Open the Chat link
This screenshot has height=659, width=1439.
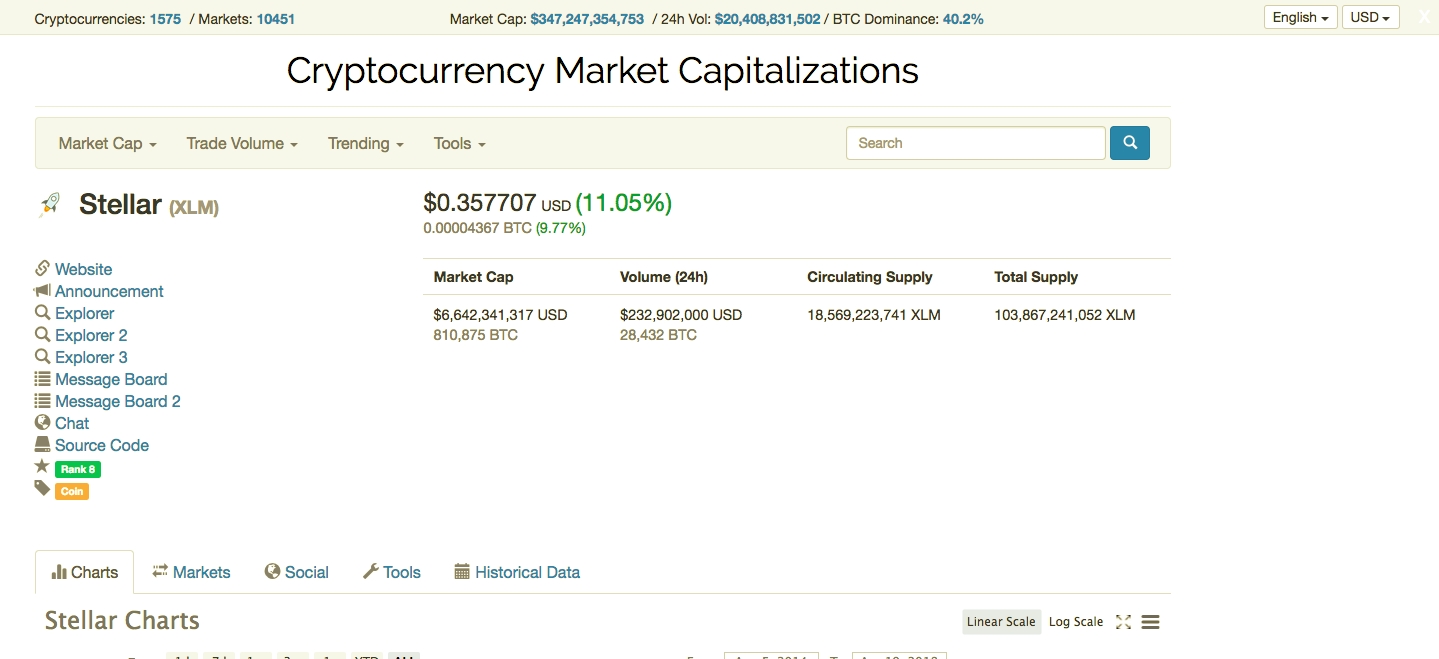tap(72, 423)
